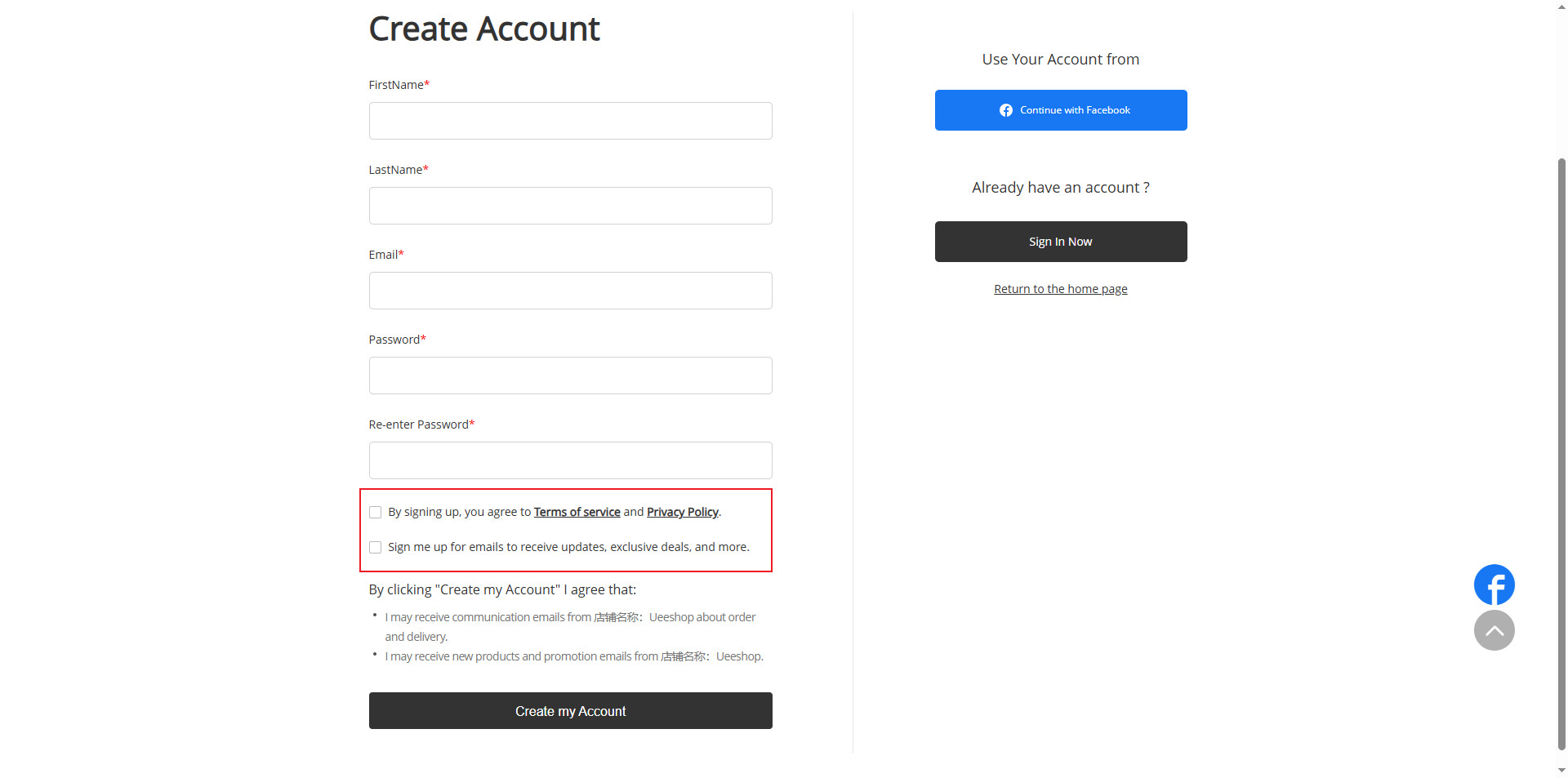Click the Re-enter Password field

point(570,460)
